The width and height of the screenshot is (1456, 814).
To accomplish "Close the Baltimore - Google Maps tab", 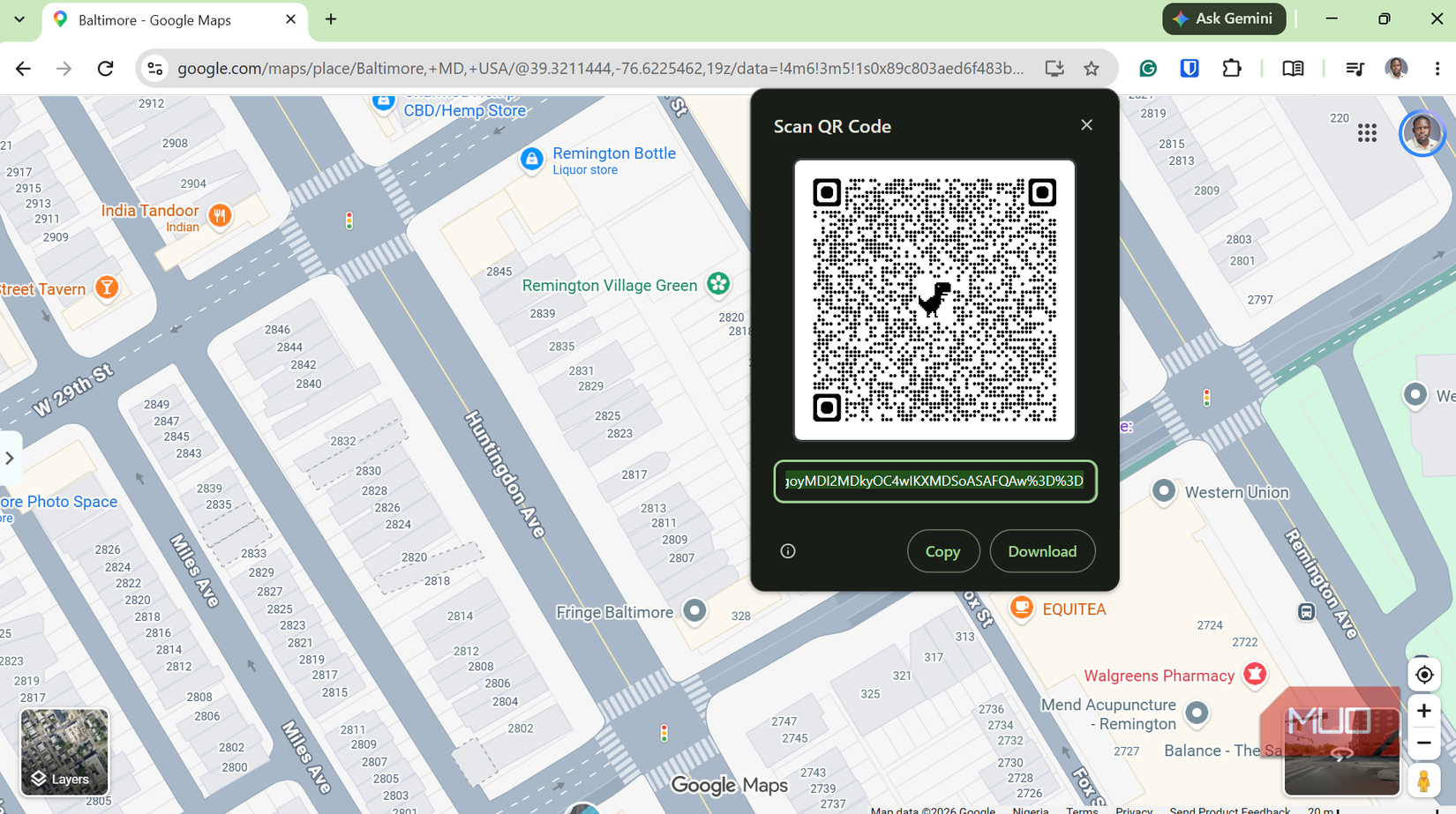I will pyautogui.click(x=290, y=19).
